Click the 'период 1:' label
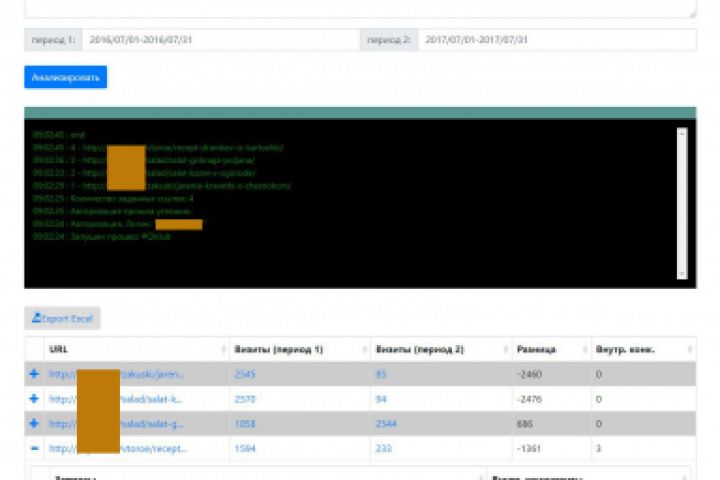 pyautogui.click(x=53, y=40)
